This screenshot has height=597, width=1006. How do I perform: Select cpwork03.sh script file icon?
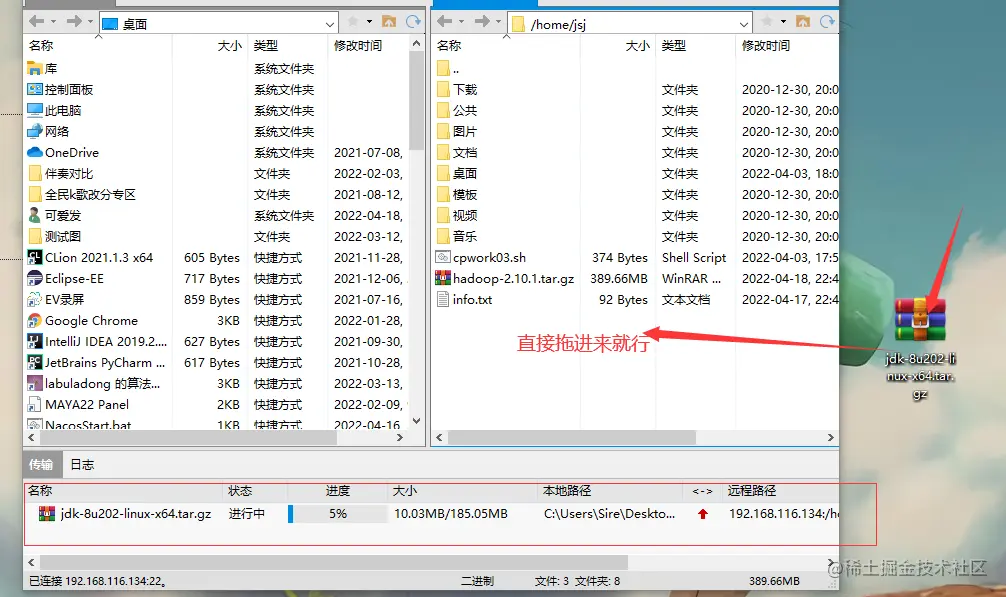(443, 258)
